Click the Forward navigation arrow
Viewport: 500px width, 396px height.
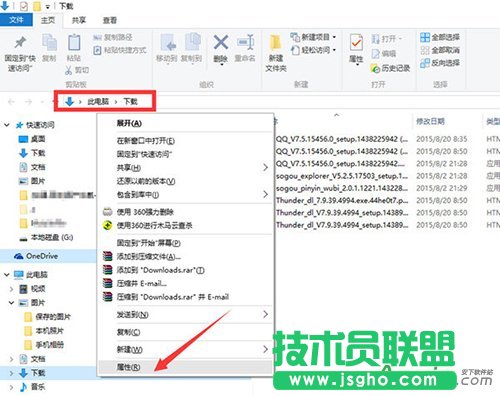tap(28, 102)
